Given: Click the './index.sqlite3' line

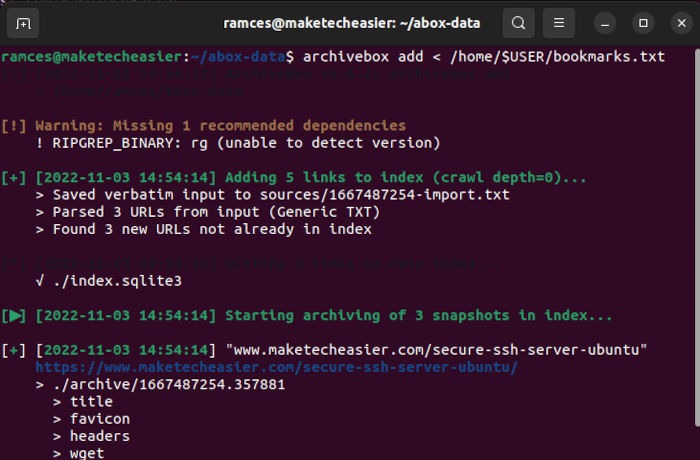Looking at the screenshot, I should [x=109, y=281].
